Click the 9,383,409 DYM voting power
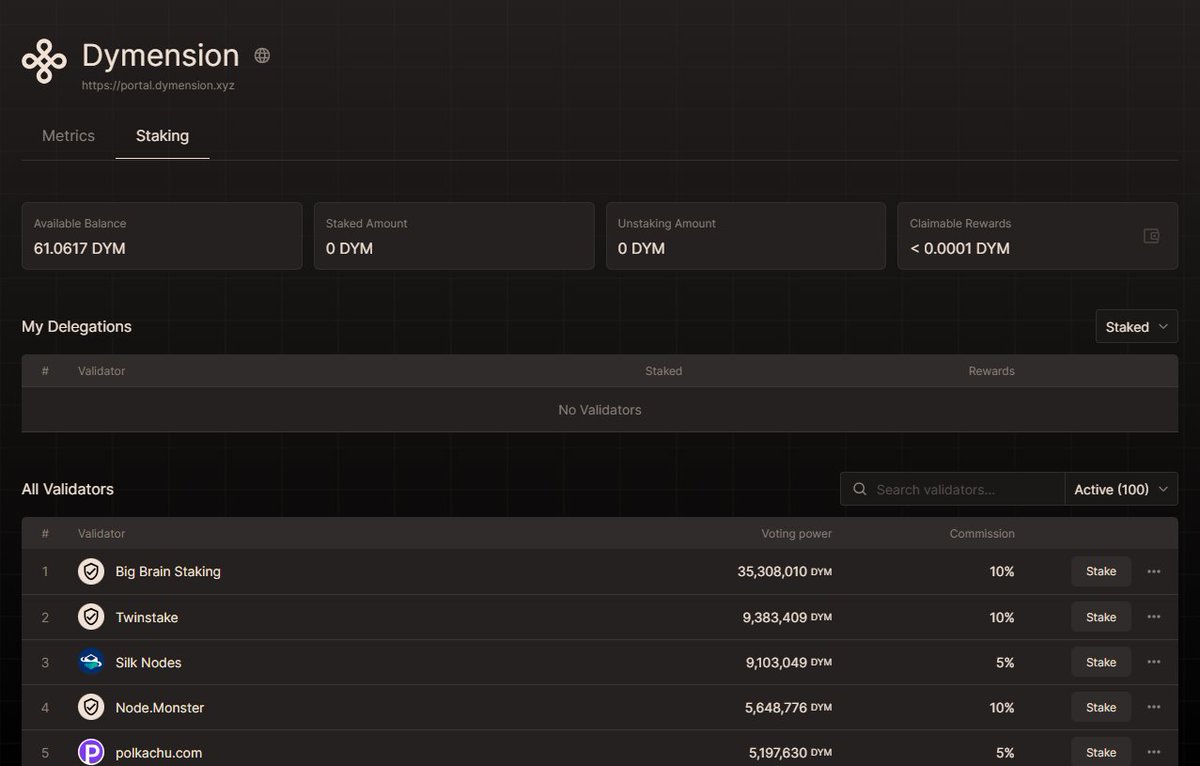 coord(787,617)
